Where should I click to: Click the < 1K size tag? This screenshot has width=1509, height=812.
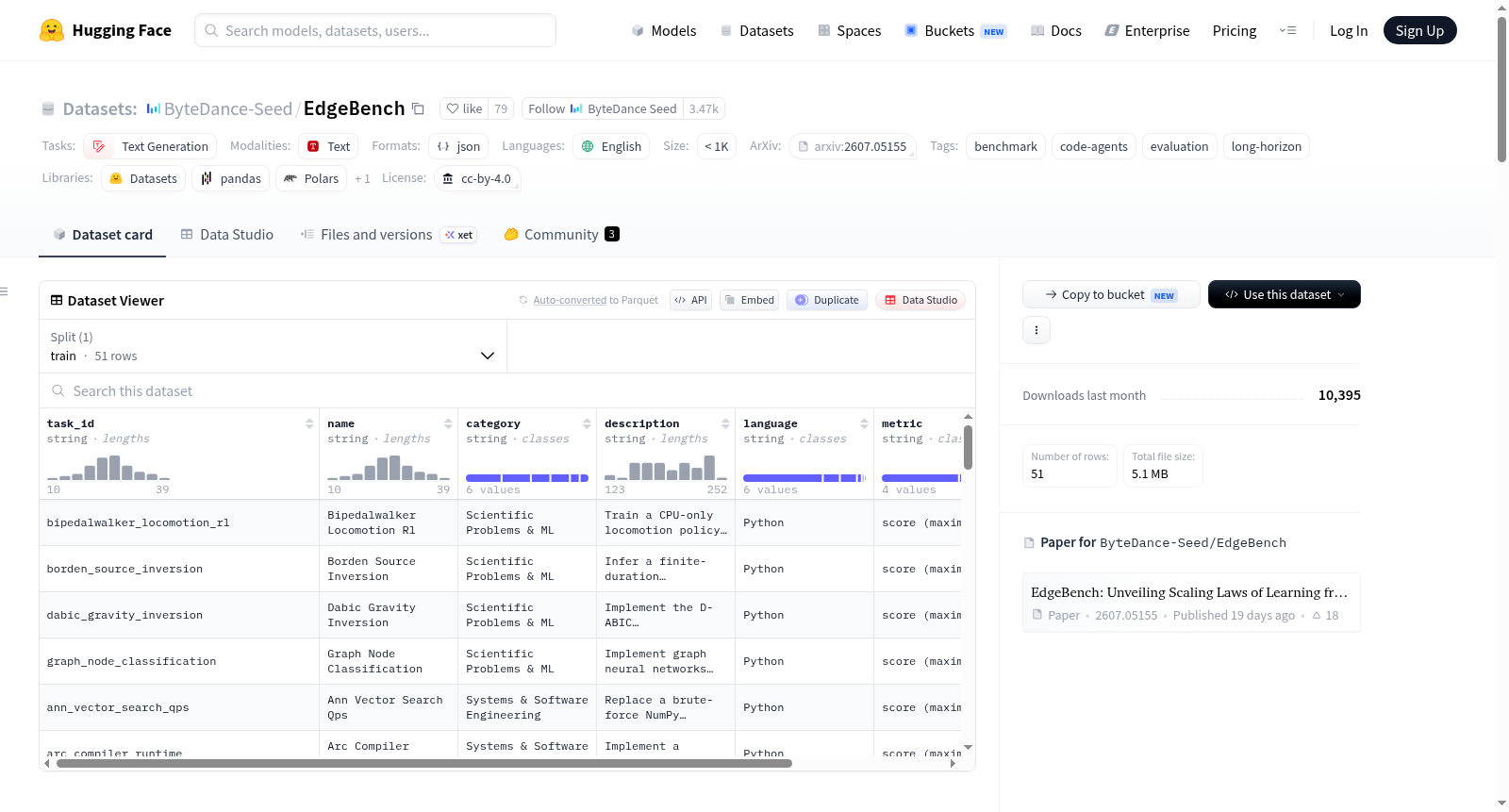click(717, 146)
